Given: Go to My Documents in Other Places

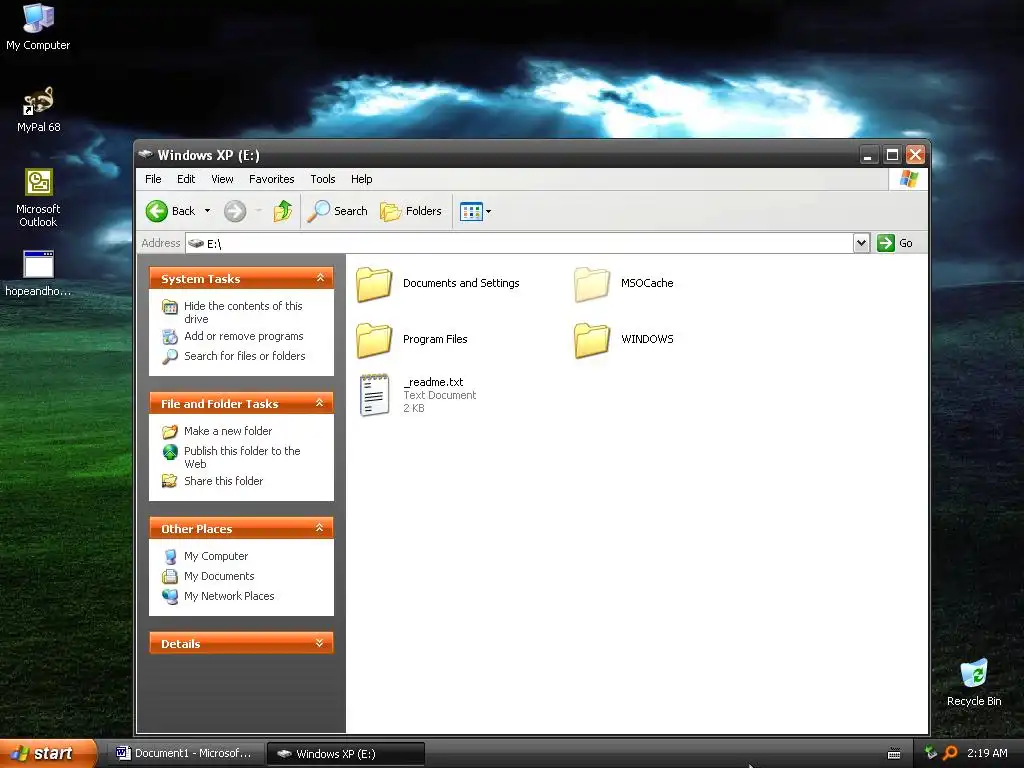Looking at the screenshot, I should (219, 576).
